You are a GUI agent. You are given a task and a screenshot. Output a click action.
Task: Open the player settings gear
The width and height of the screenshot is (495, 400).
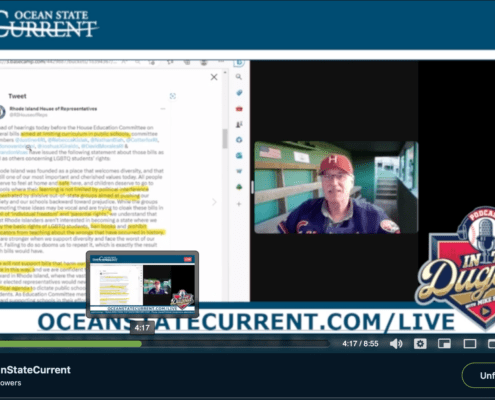pos(420,344)
